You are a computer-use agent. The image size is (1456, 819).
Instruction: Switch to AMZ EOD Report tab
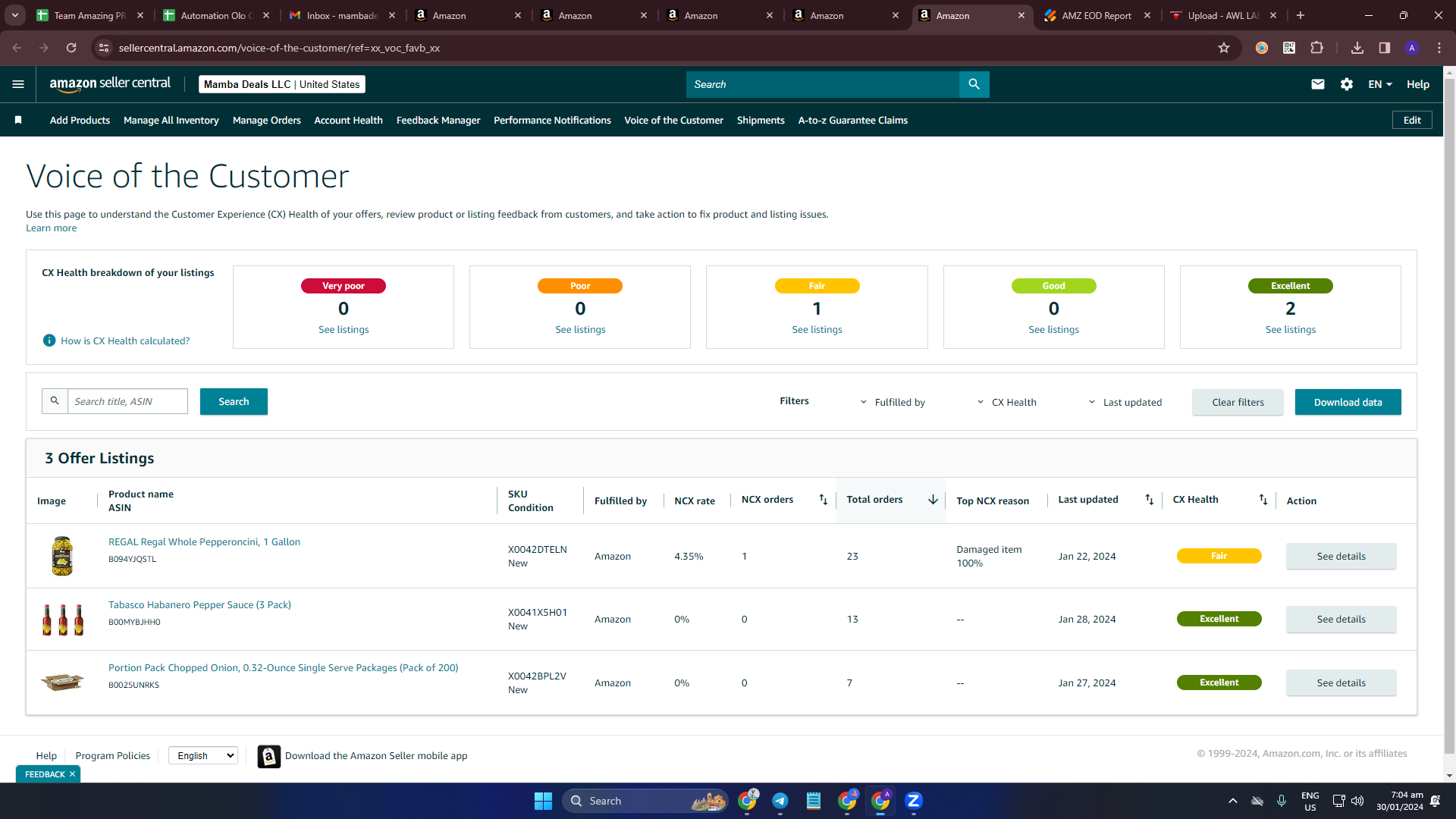point(1097,15)
